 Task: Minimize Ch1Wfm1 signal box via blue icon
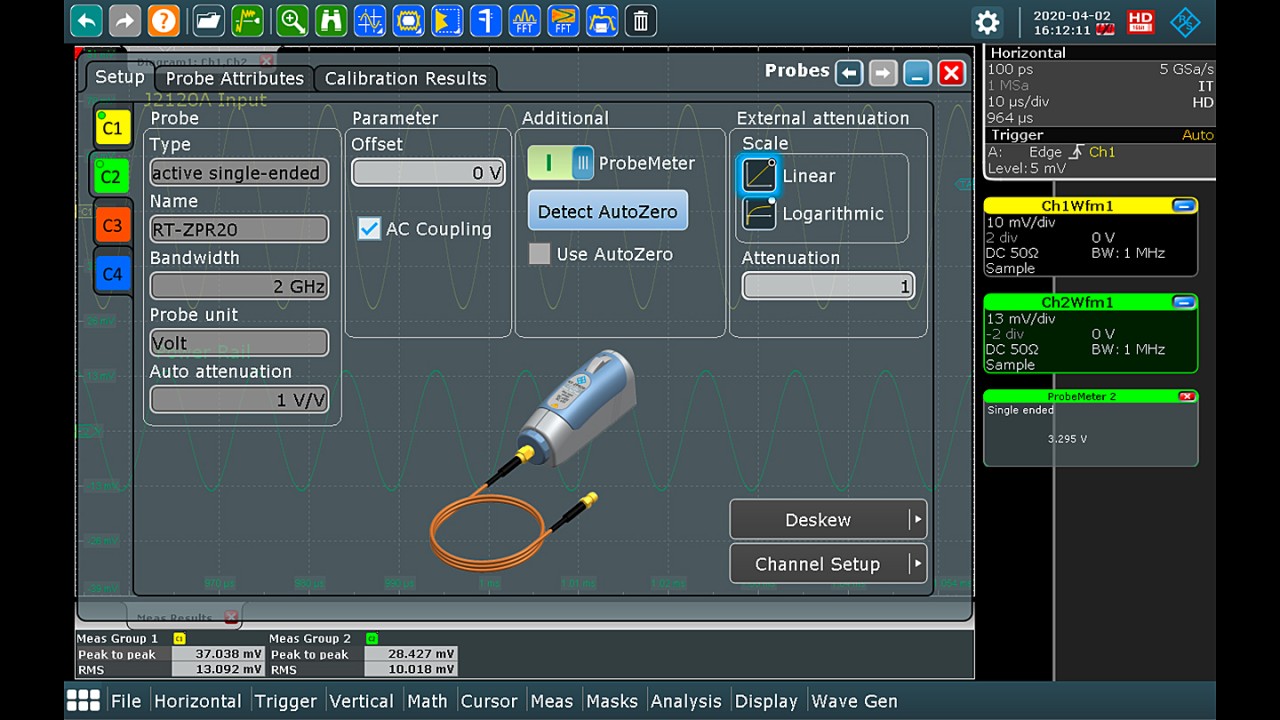(1183, 205)
